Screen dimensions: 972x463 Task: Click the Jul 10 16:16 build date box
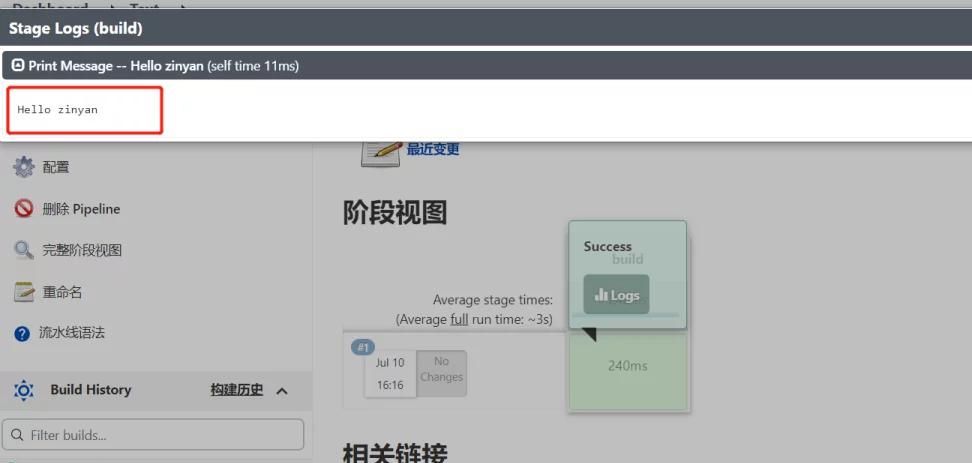coord(390,373)
